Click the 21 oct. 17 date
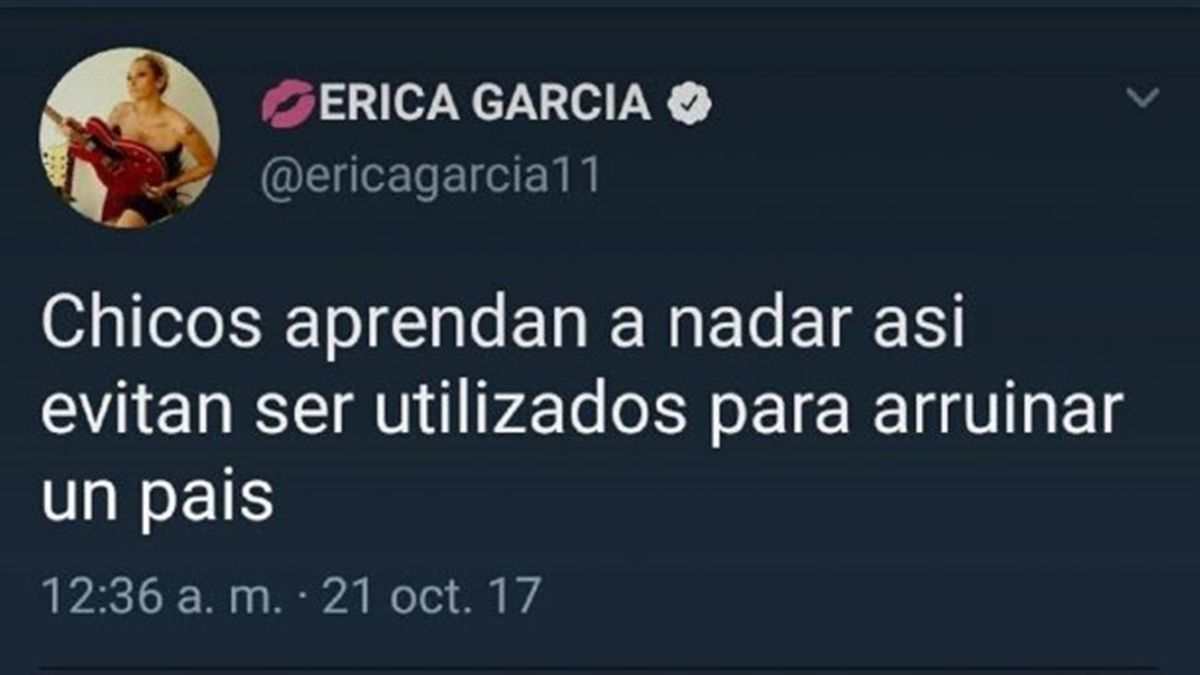 point(430,596)
